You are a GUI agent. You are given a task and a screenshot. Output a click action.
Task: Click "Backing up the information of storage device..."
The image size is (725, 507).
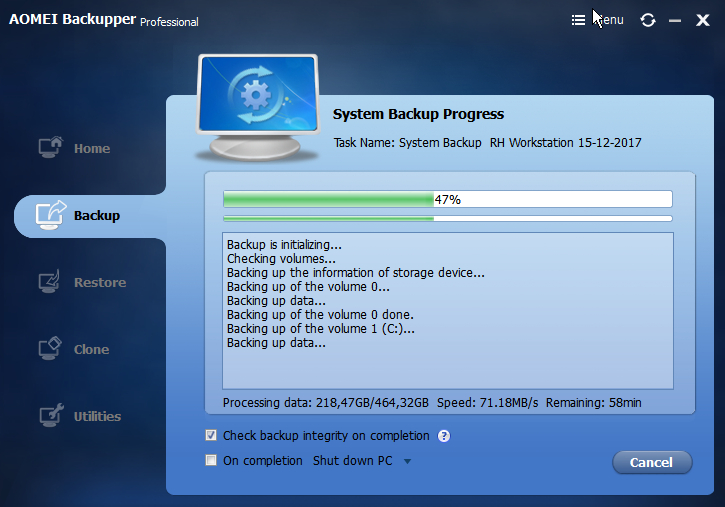point(356,273)
